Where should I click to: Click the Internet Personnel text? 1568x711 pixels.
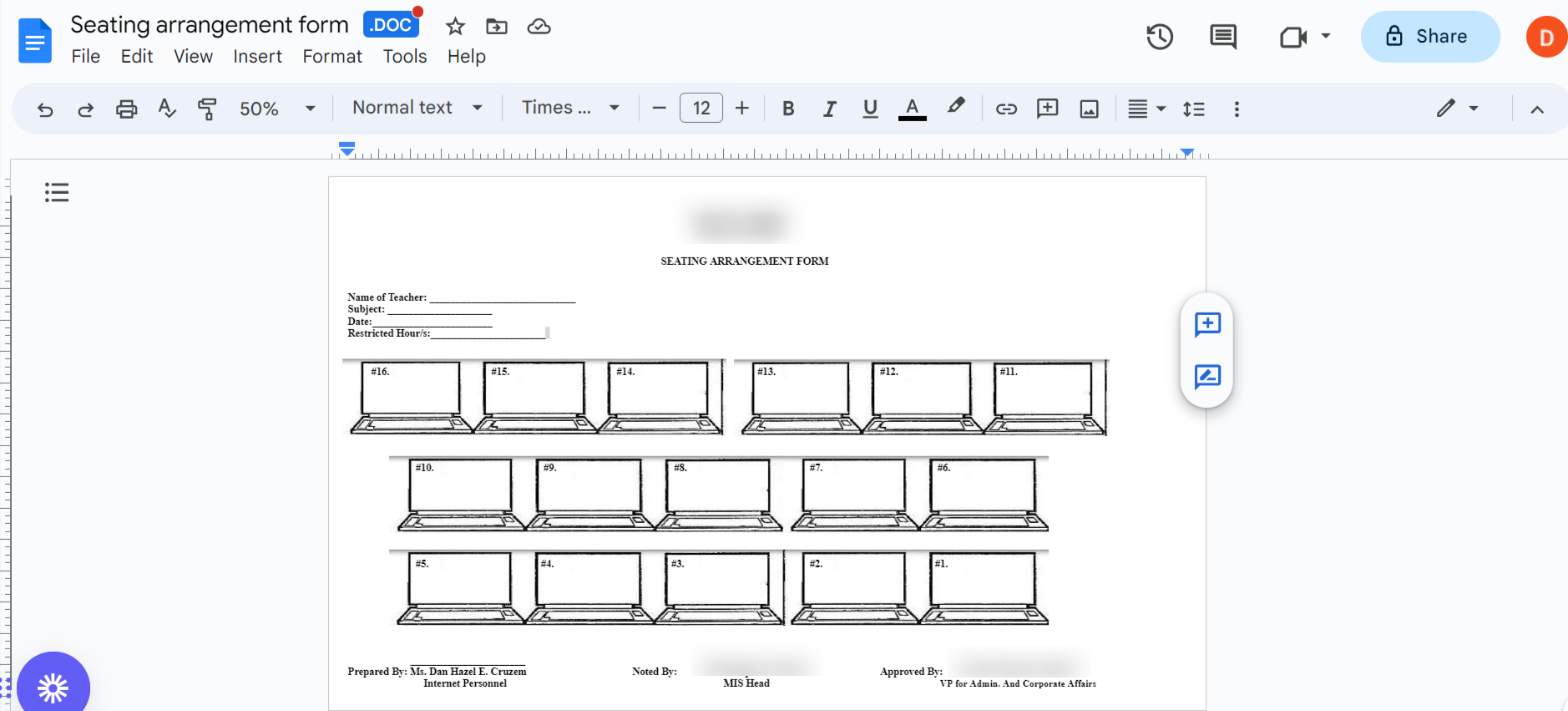465,683
